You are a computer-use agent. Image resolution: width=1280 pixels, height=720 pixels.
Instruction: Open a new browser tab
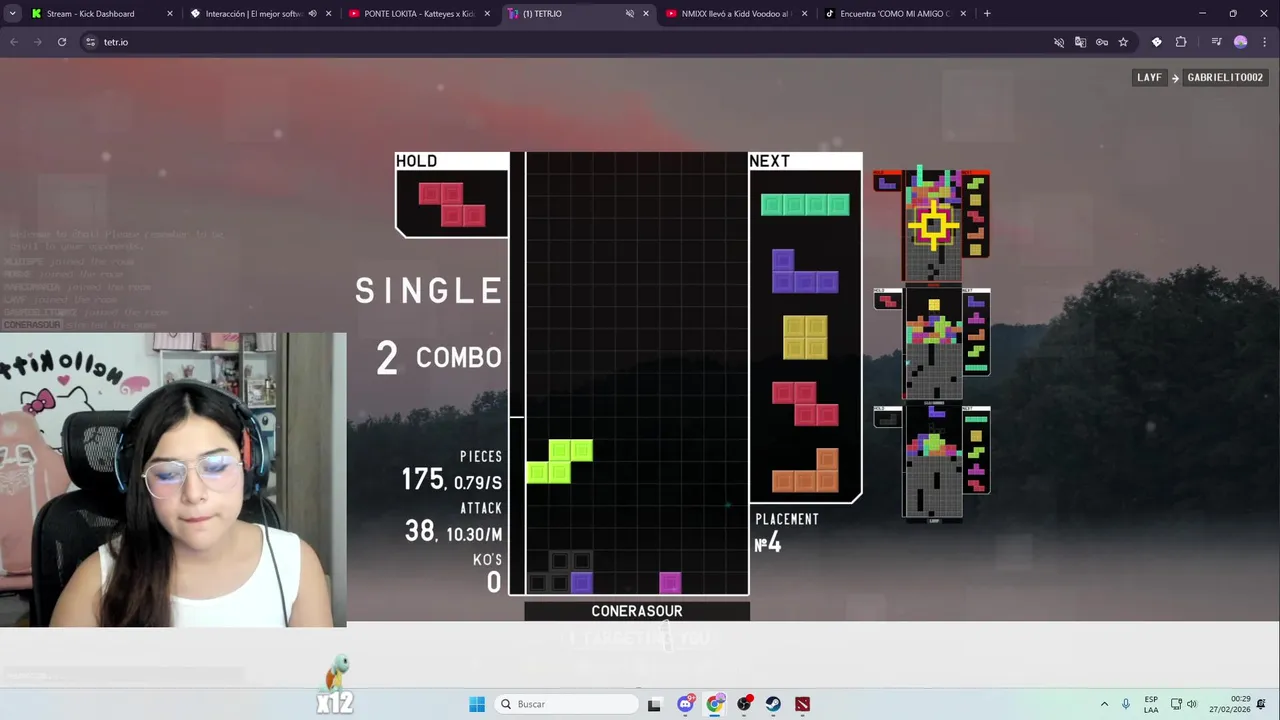tap(987, 14)
